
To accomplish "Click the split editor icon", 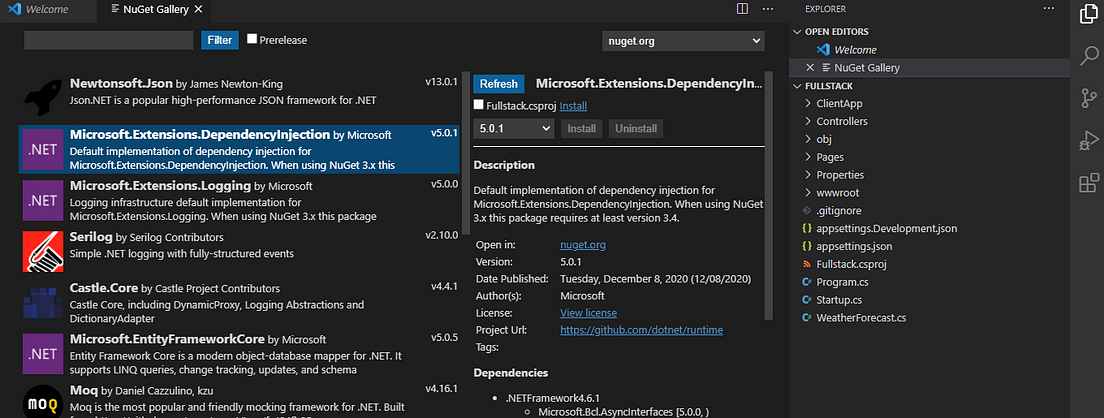I will [x=742, y=9].
